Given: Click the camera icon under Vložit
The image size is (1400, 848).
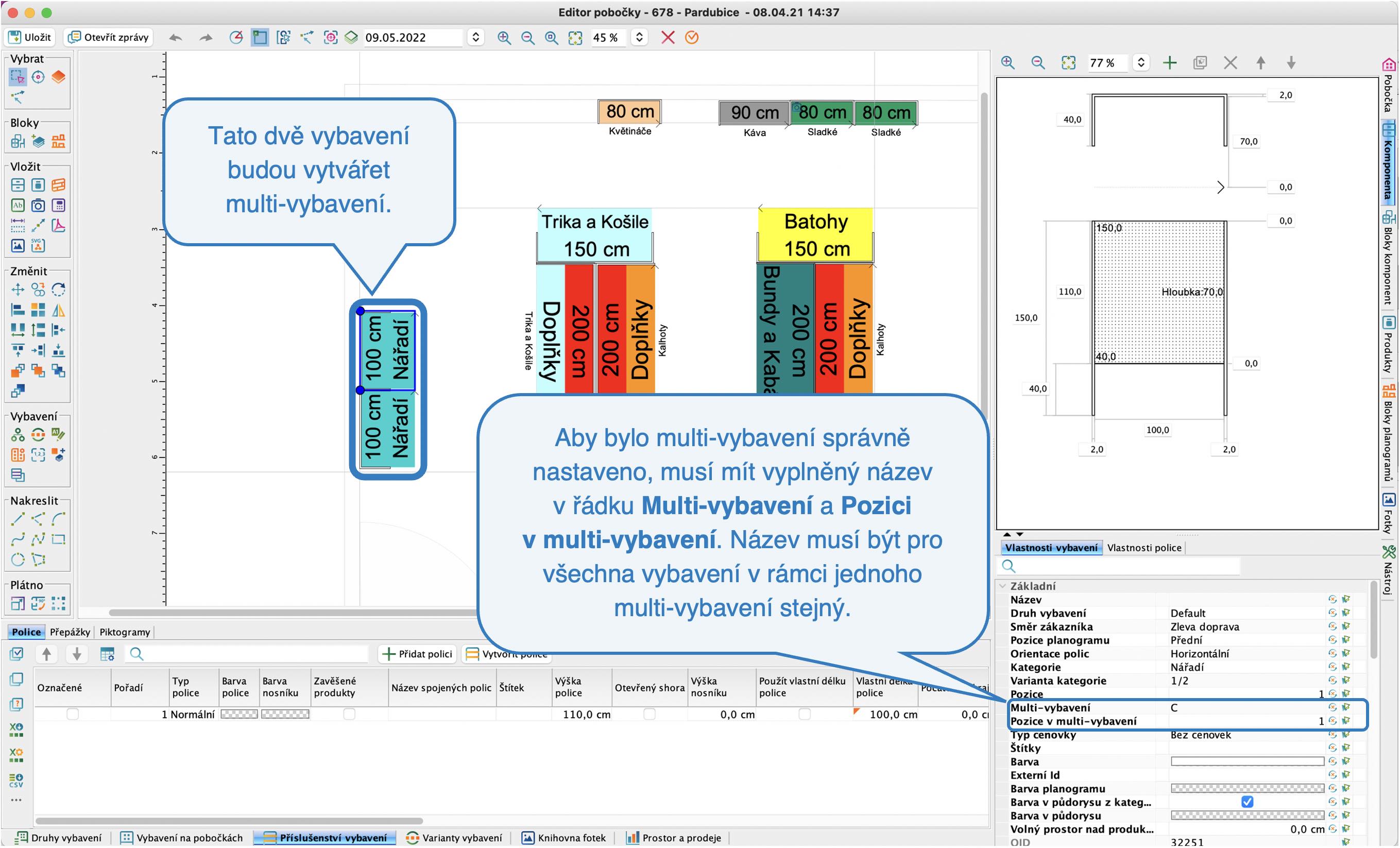Looking at the screenshot, I should (x=38, y=205).
